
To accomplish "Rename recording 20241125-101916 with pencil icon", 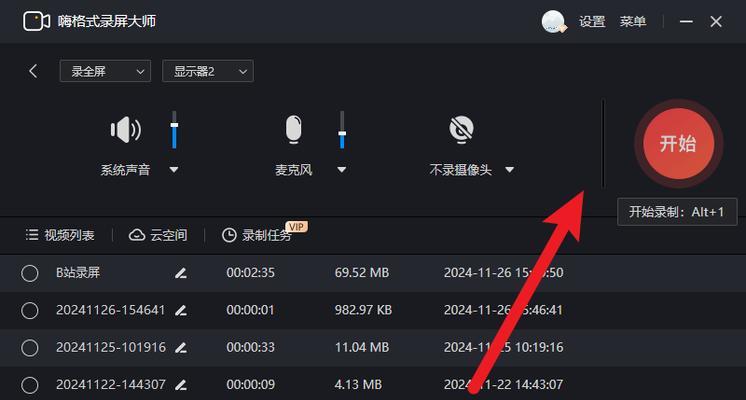I will point(181,348).
